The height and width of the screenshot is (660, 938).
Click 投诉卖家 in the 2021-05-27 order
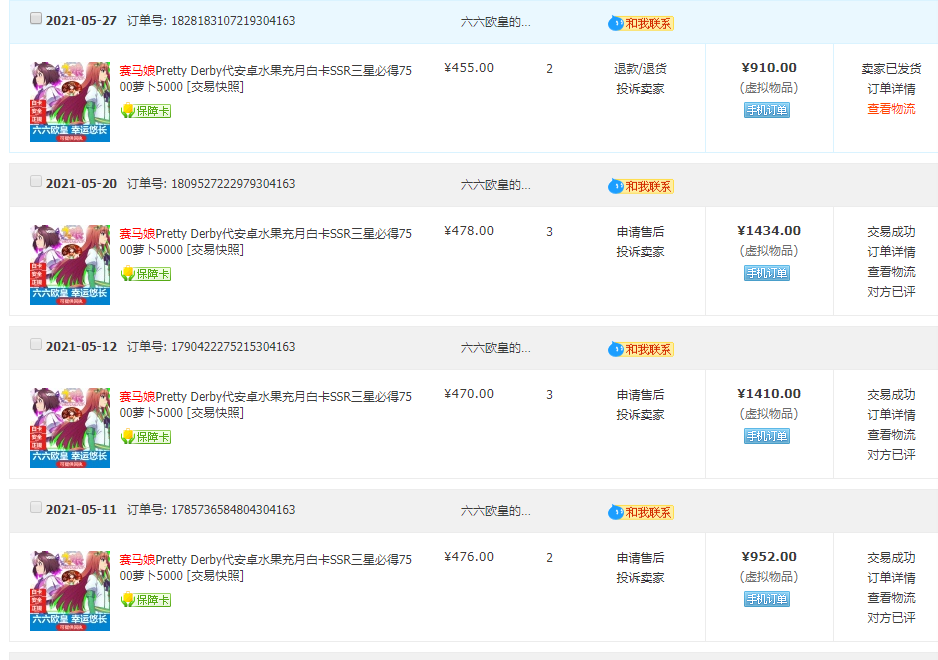pyautogui.click(x=640, y=89)
